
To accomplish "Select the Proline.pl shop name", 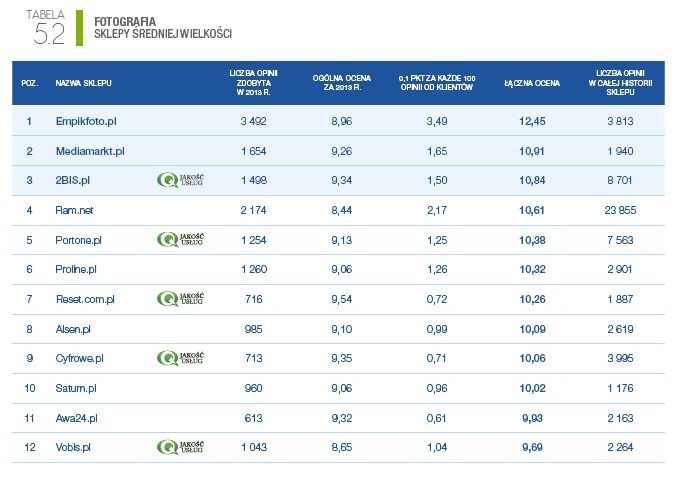I will 76,269.
